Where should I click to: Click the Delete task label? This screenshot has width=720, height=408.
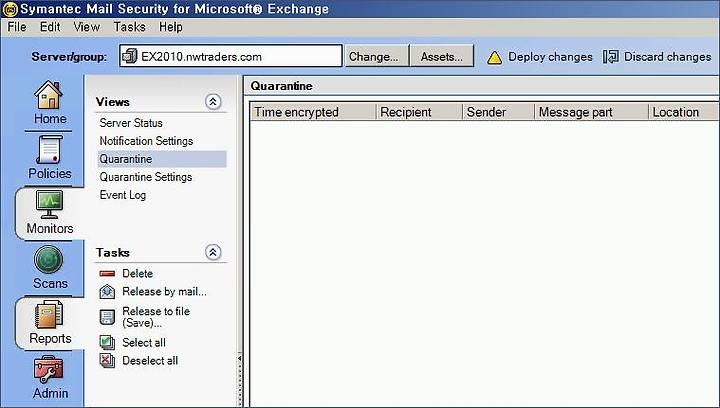(137, 274)
